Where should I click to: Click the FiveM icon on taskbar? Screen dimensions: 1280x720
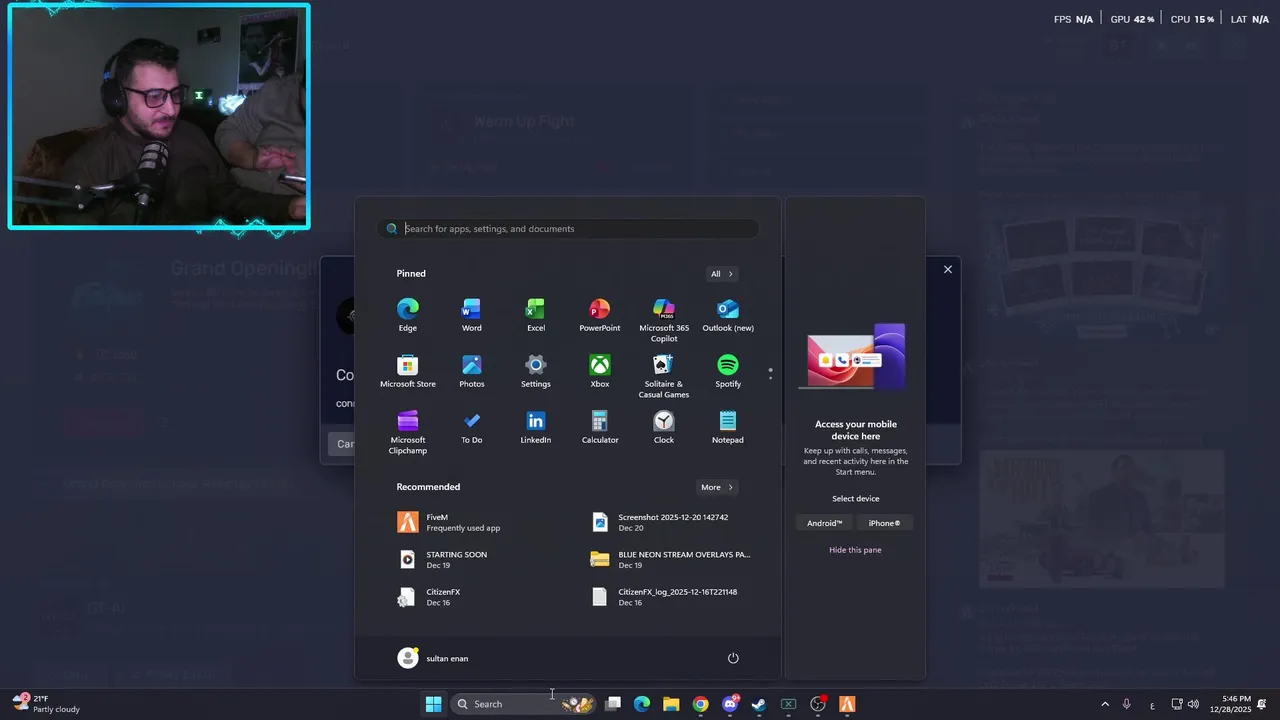click(x=847, y=704)
